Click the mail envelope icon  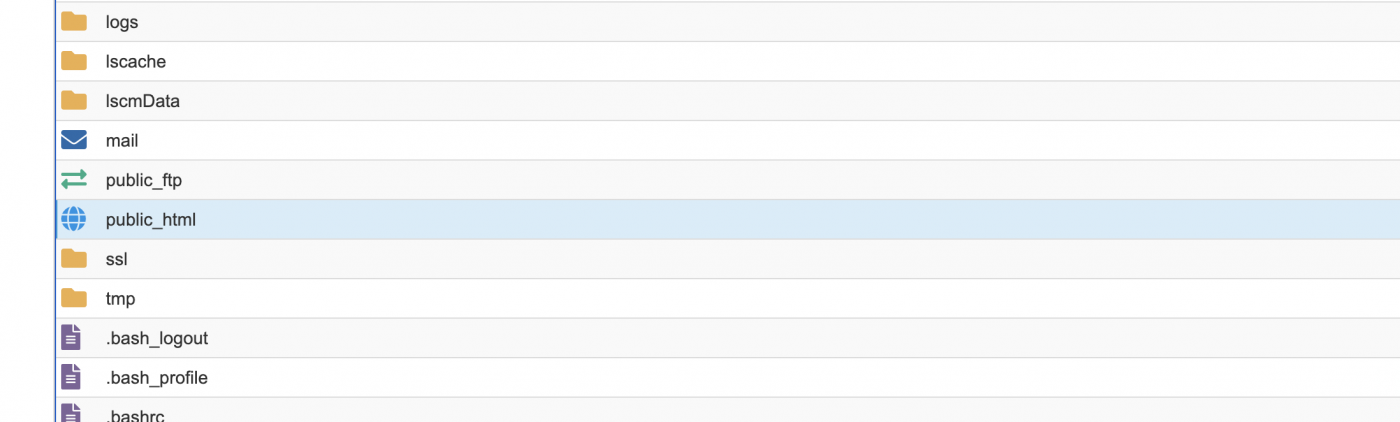coord(74,140)
